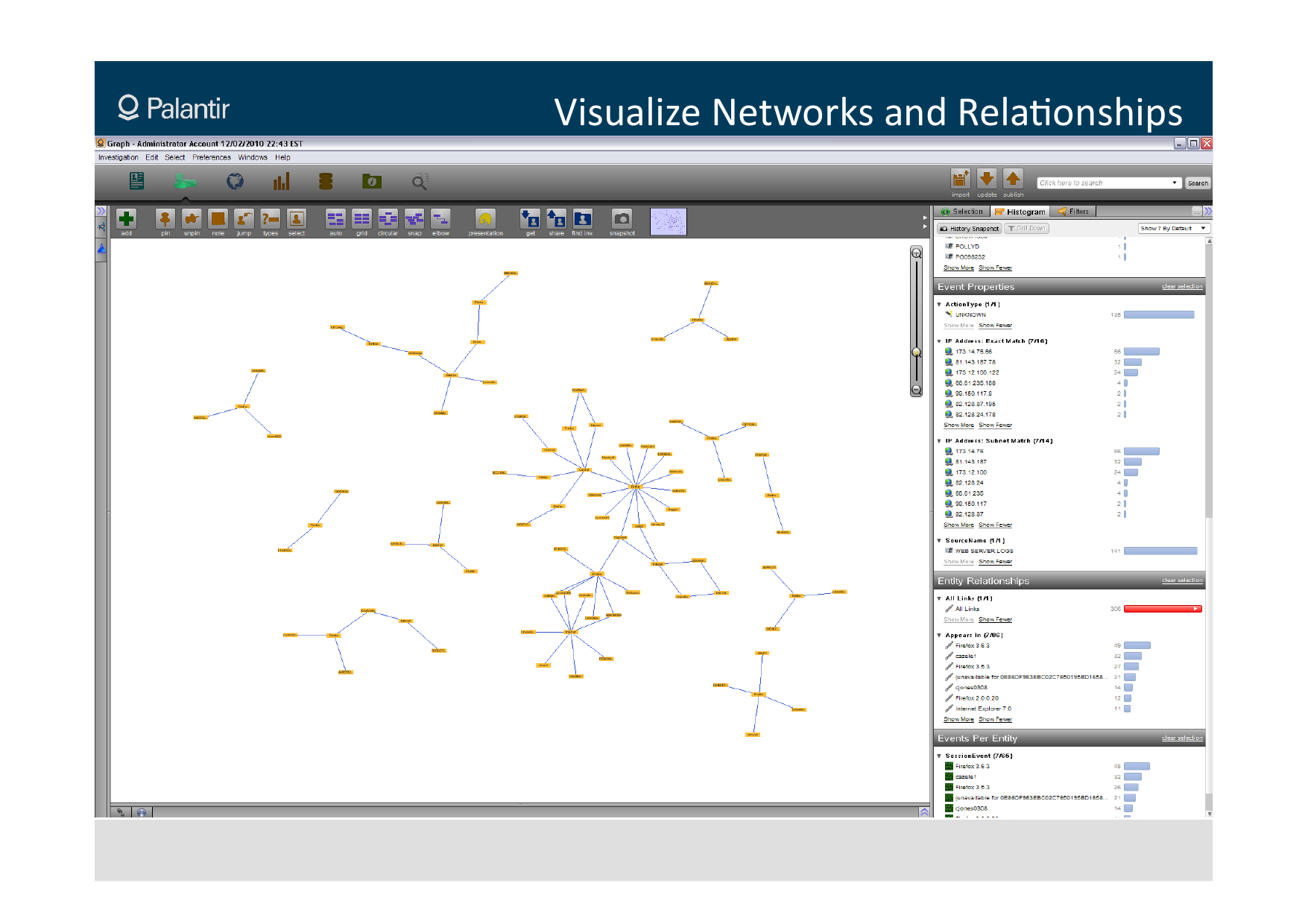The image size is (1308, 924).
Task: Open the info folder application icon
Action: [372, 181]
